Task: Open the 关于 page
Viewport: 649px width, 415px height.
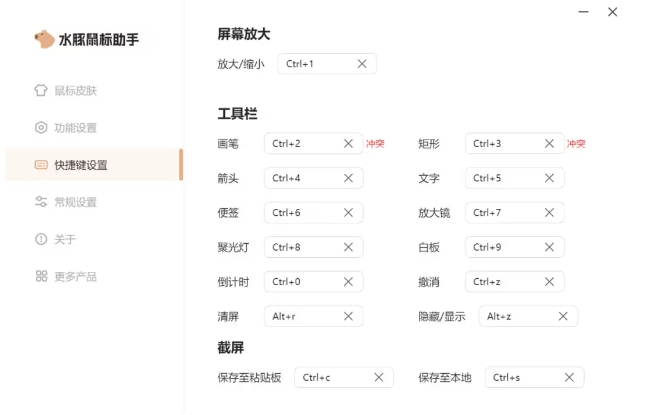Action: coord(64,239)
